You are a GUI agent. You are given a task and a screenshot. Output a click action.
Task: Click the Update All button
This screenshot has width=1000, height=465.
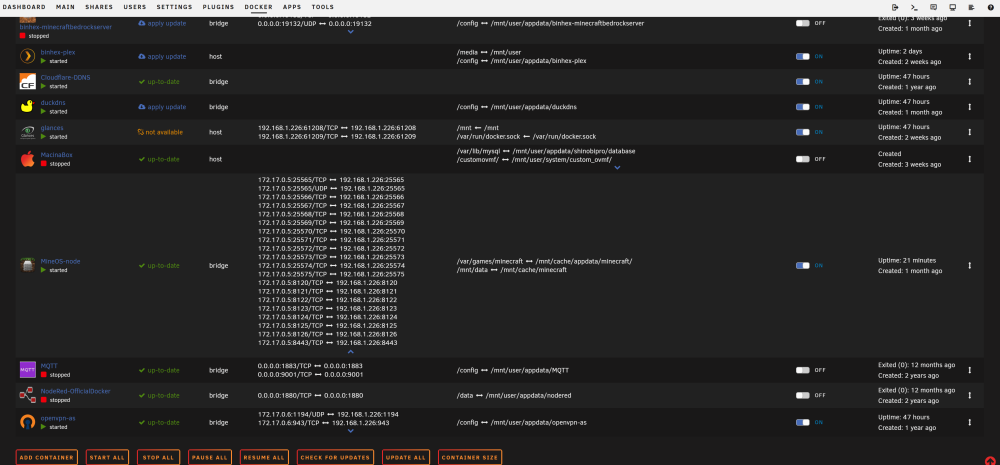click(406, 457)
